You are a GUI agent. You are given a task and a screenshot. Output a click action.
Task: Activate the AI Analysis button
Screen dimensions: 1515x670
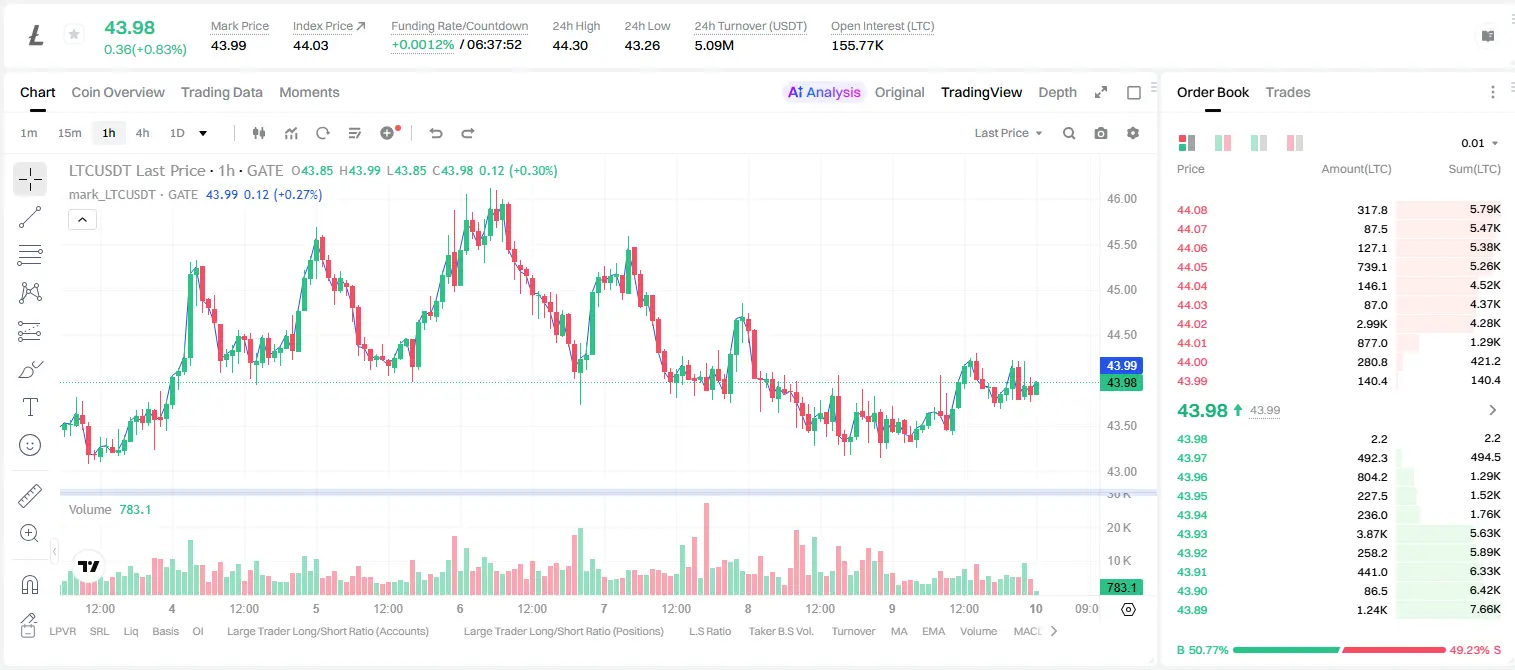tap(824, 92)
